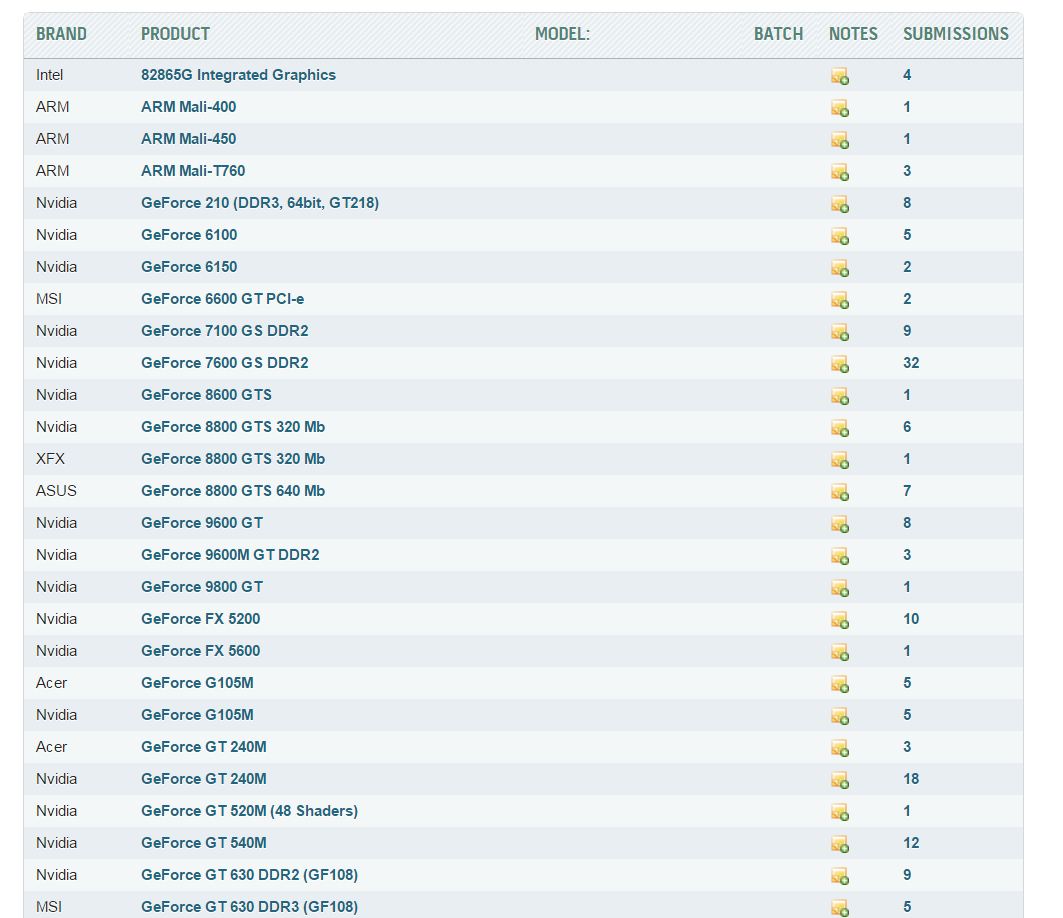Click the Intel brand cell
Image resolution: width=1063 pixels, height=918 pixels.
(49, 75)
